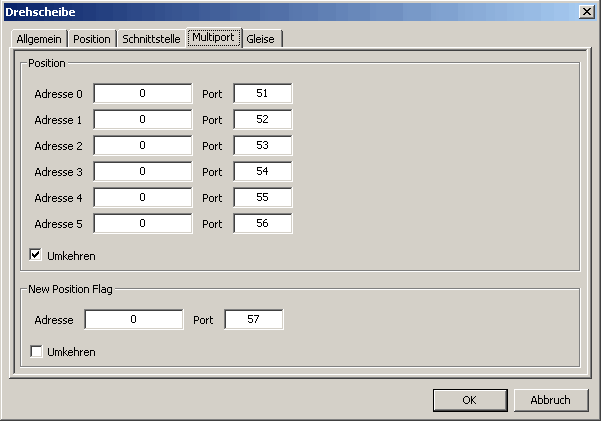Click the Port field showing 51

pyautogui.click(x=262, y=93)
